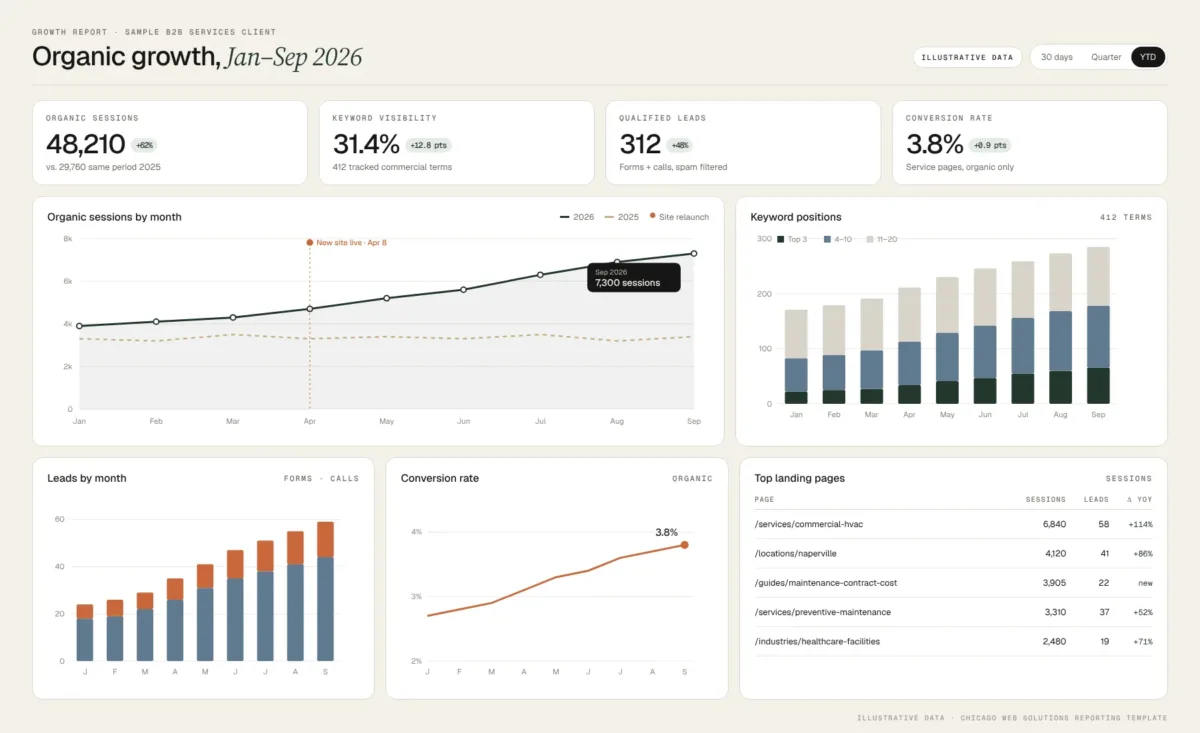Click the Sep 2026 7,300 sessions tooltip

634,277
